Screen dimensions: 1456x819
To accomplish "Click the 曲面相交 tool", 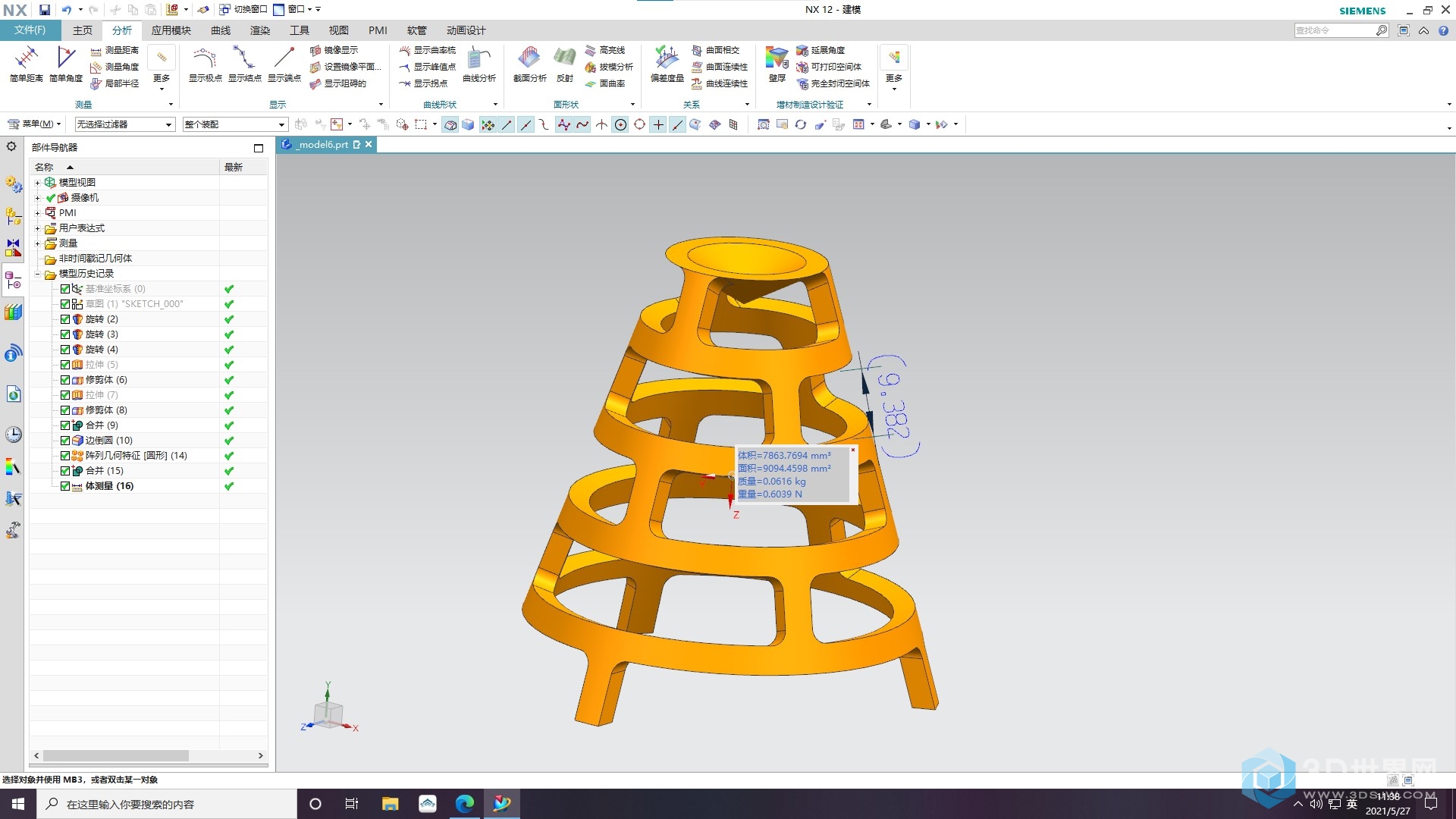I will pos(716,50).
